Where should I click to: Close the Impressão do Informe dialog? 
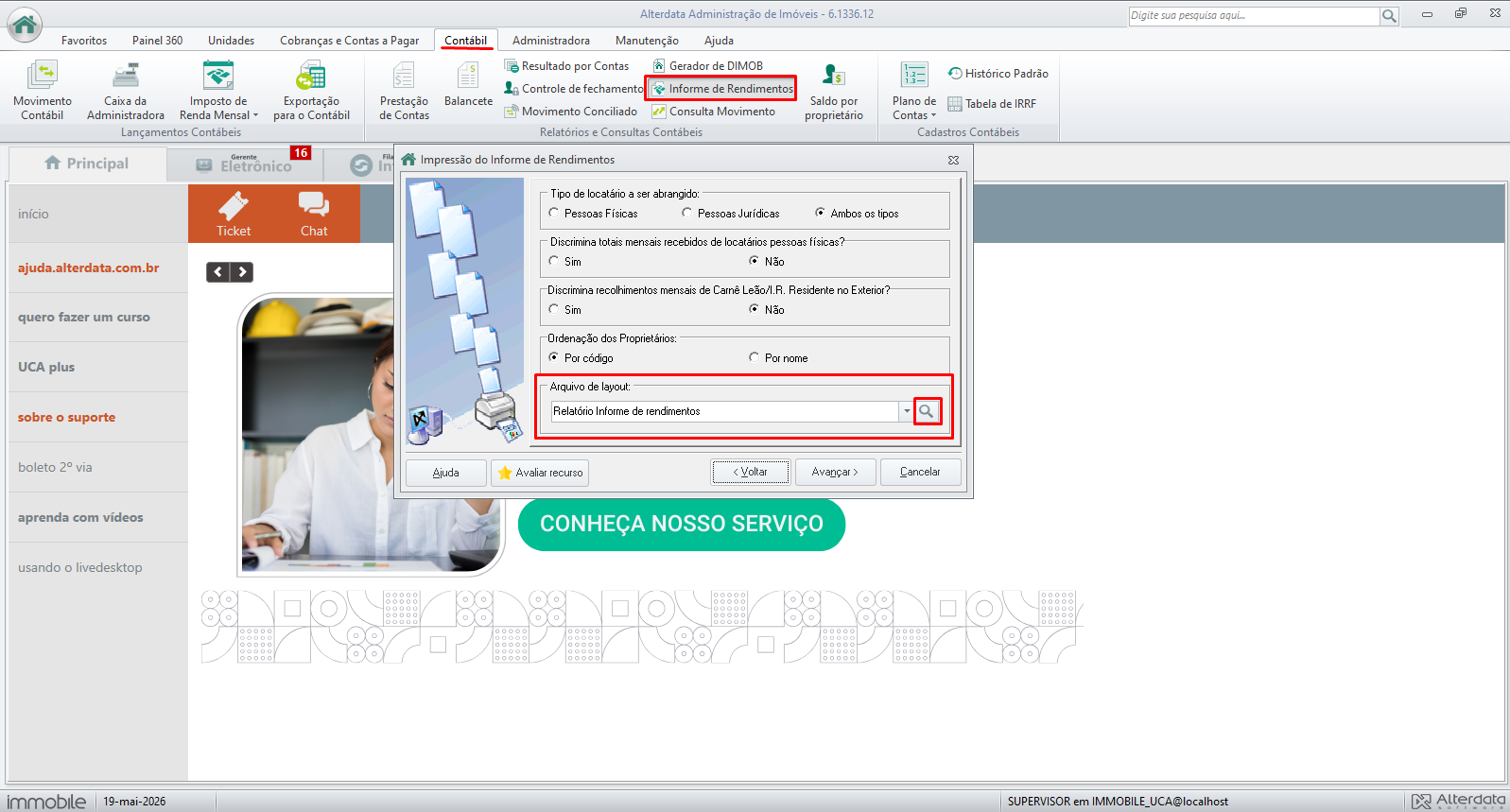(x=953, y=160)
